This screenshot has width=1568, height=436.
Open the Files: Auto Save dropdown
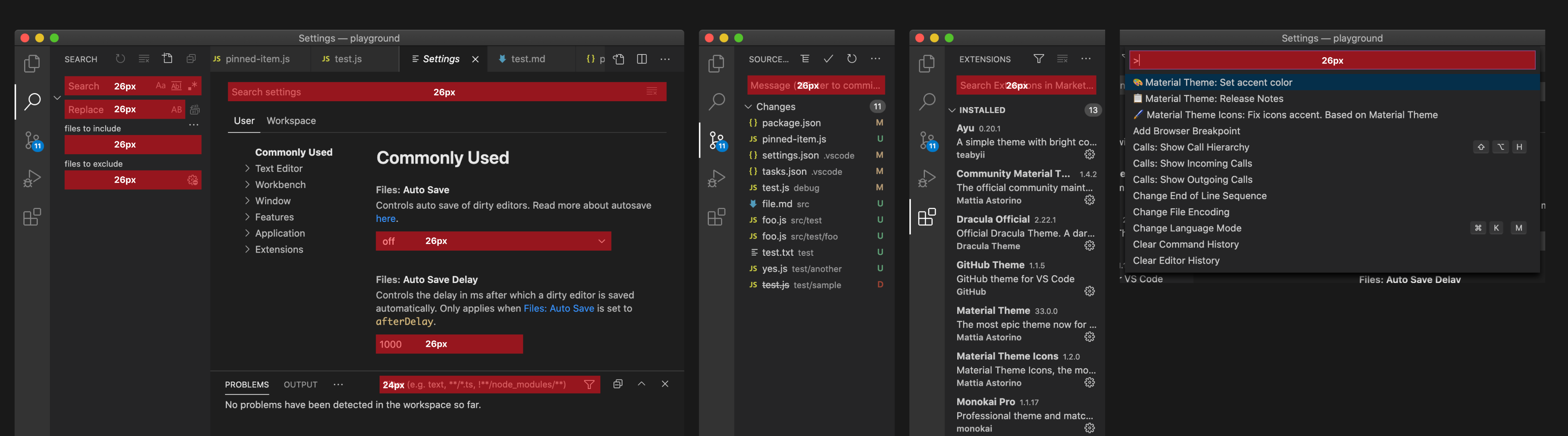[493, 241]
